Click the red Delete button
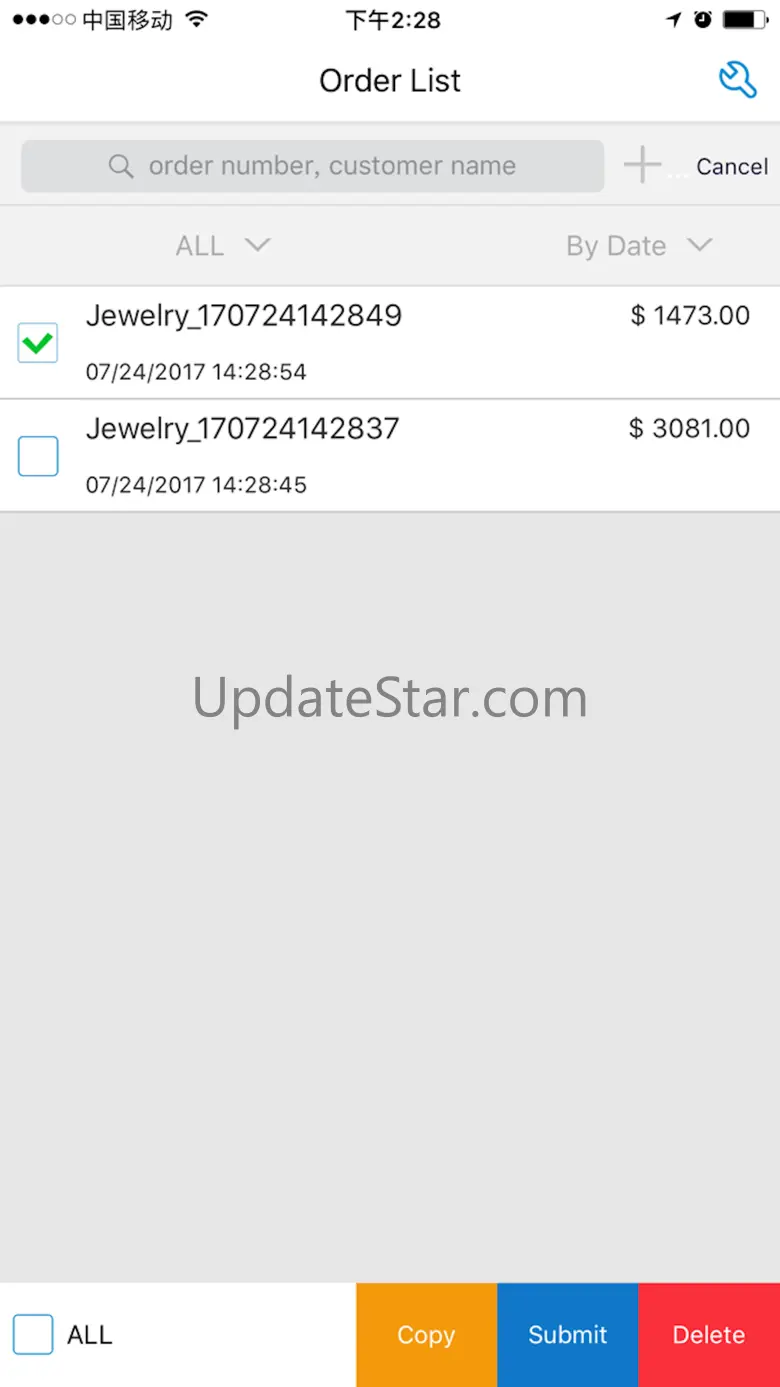Image resolution: width=780 pixels, height=1387 pixels. coord(709,1335)
